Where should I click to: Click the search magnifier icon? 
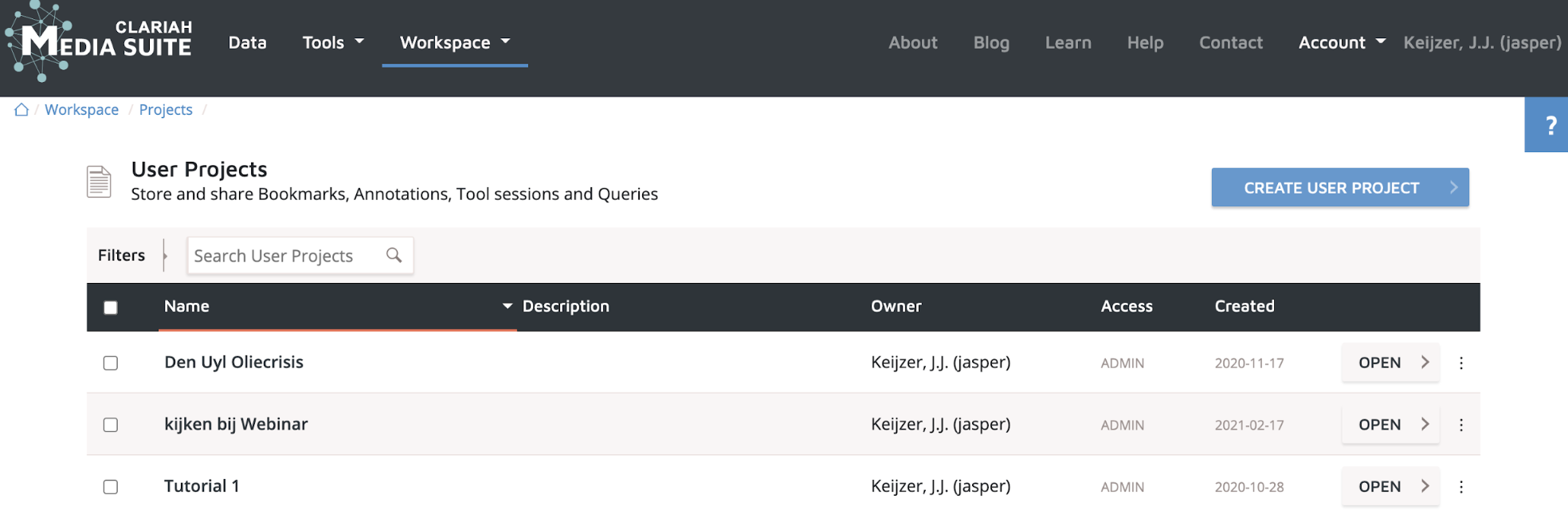[x=394, y=255]
